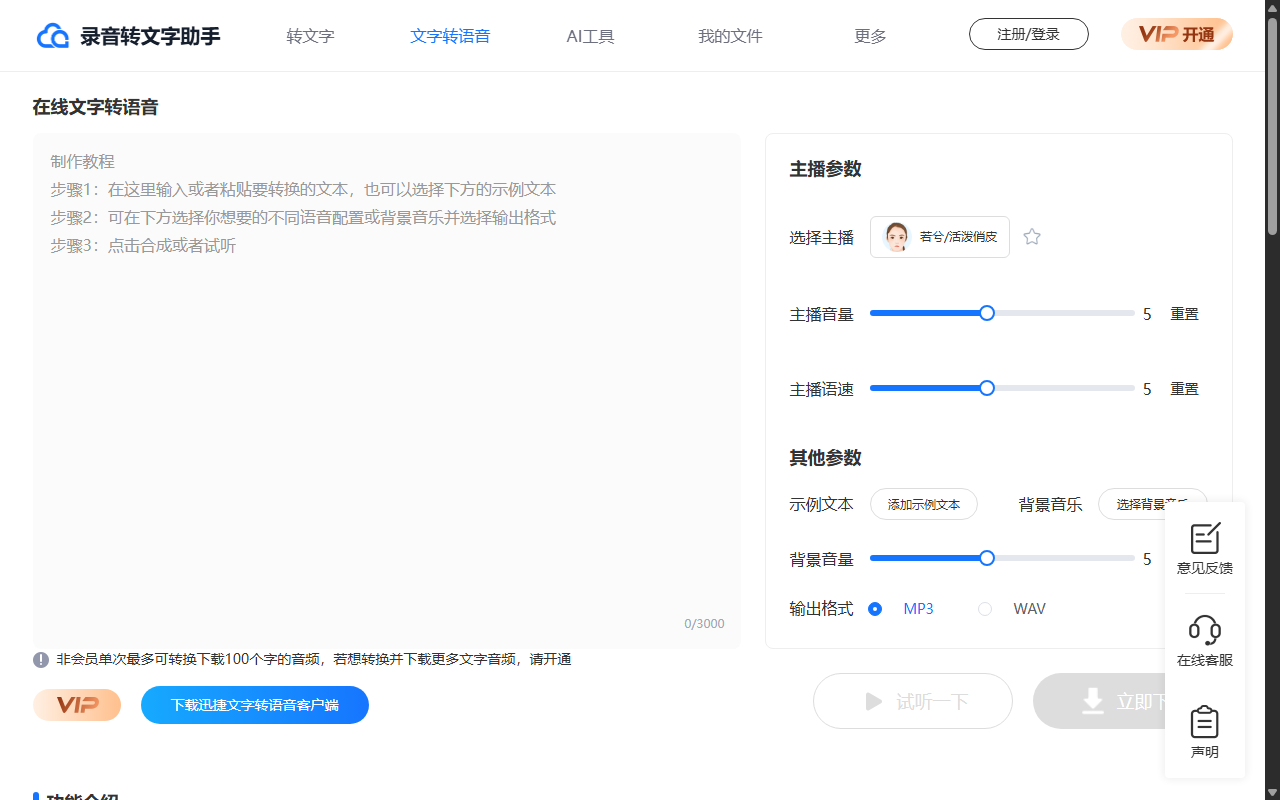Open the AI工具 menu
Screen dimensions: 1280x800
(x=590, y=36)
